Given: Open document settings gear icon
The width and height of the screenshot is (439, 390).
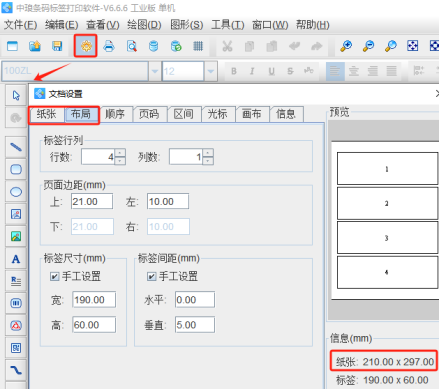Looking at the screenshot, I should 86,46.
